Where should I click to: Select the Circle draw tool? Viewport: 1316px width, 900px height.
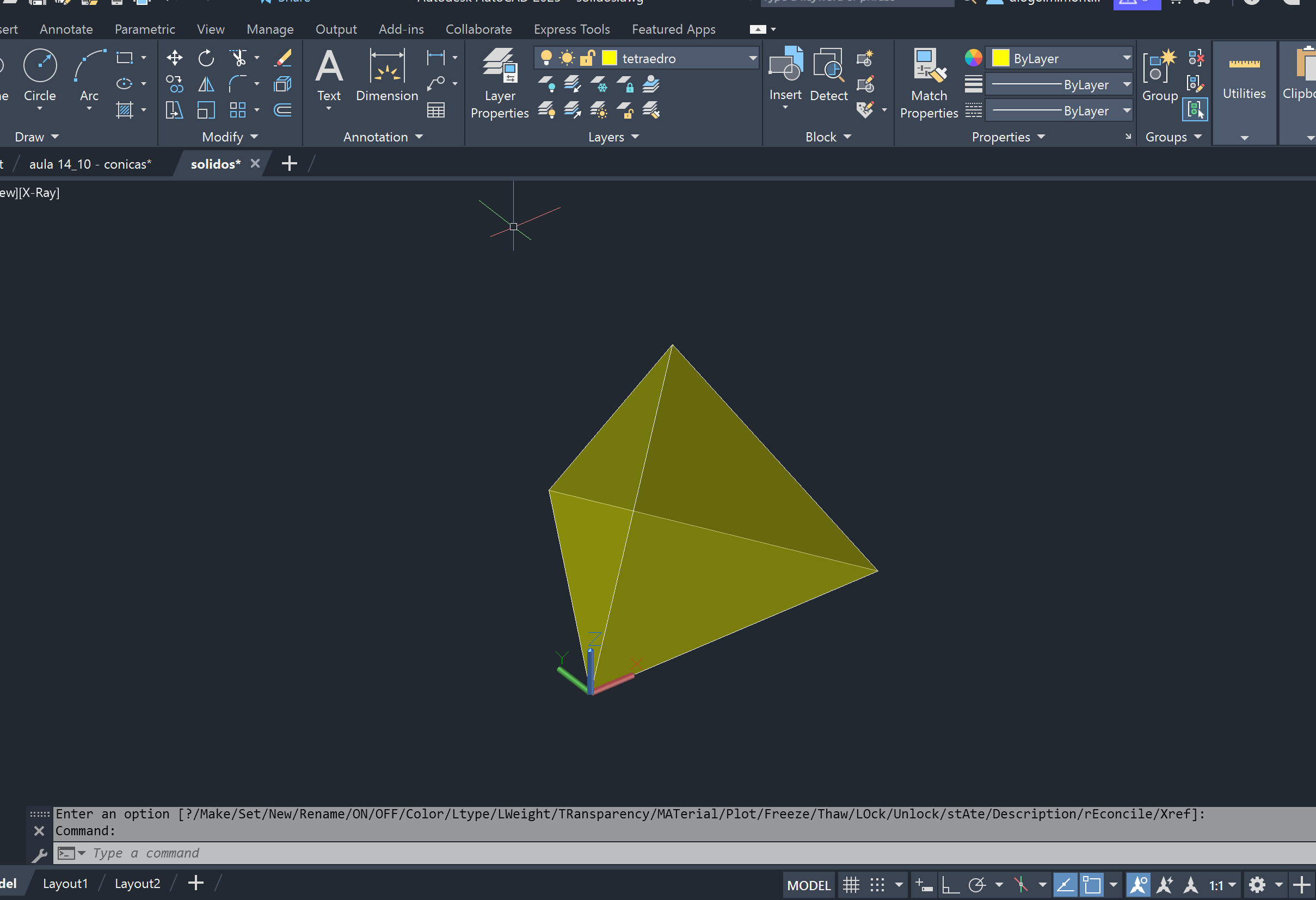click(40, 66)
